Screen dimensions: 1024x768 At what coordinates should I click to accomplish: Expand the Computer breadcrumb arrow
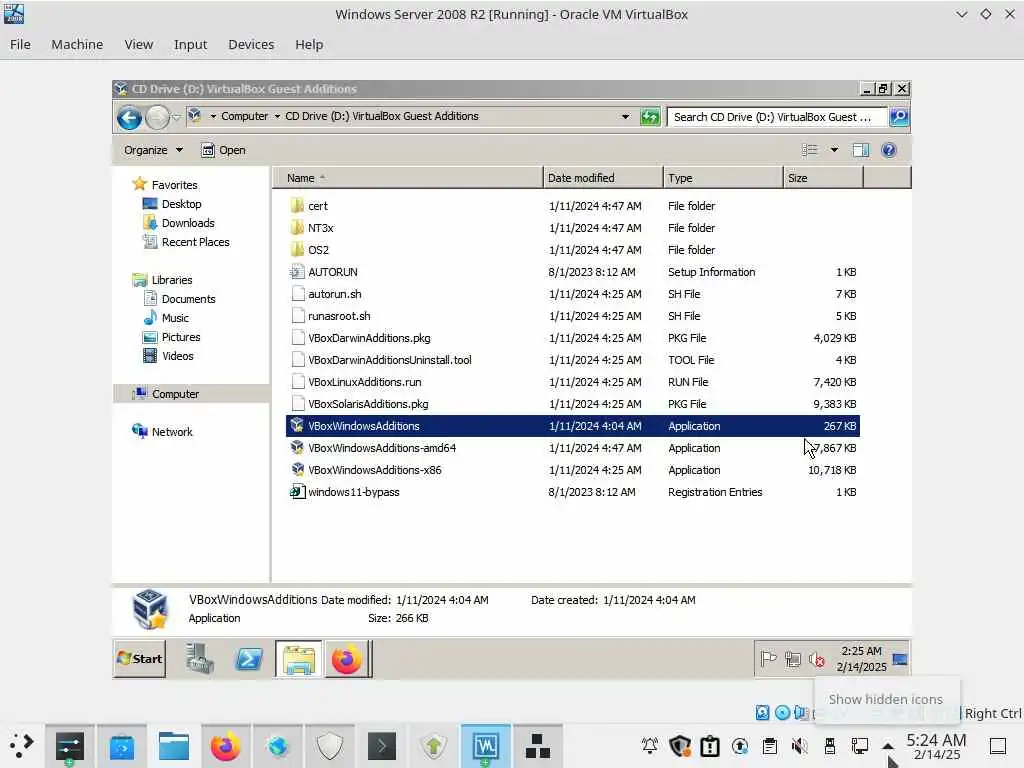[277, 116]
